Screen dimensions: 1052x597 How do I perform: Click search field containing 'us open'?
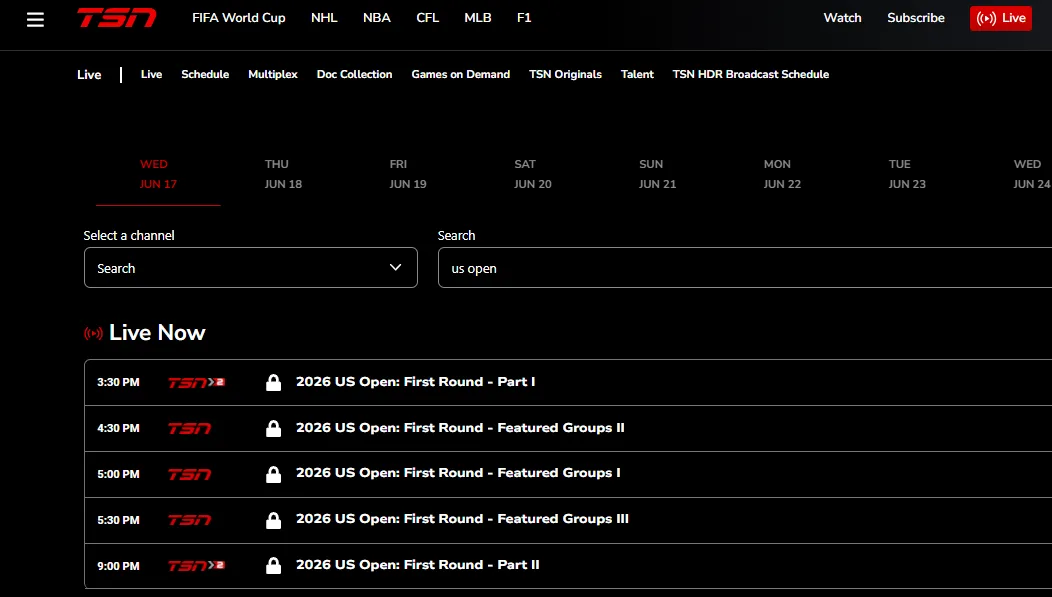click(x=745, y=268)
